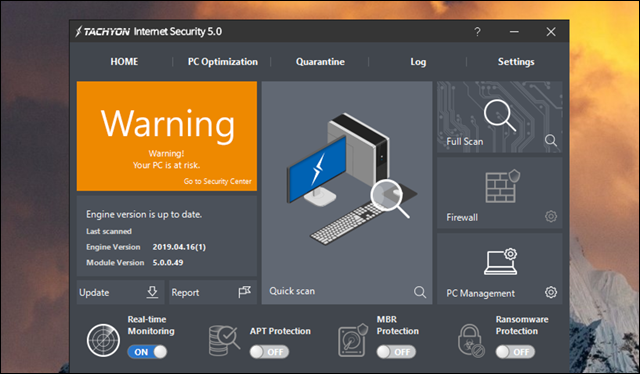This screenshot has width=640, height=374.
Task: Close the Tachyon Internet Security window
Action: pyautogui.click(x=551, y=31)
